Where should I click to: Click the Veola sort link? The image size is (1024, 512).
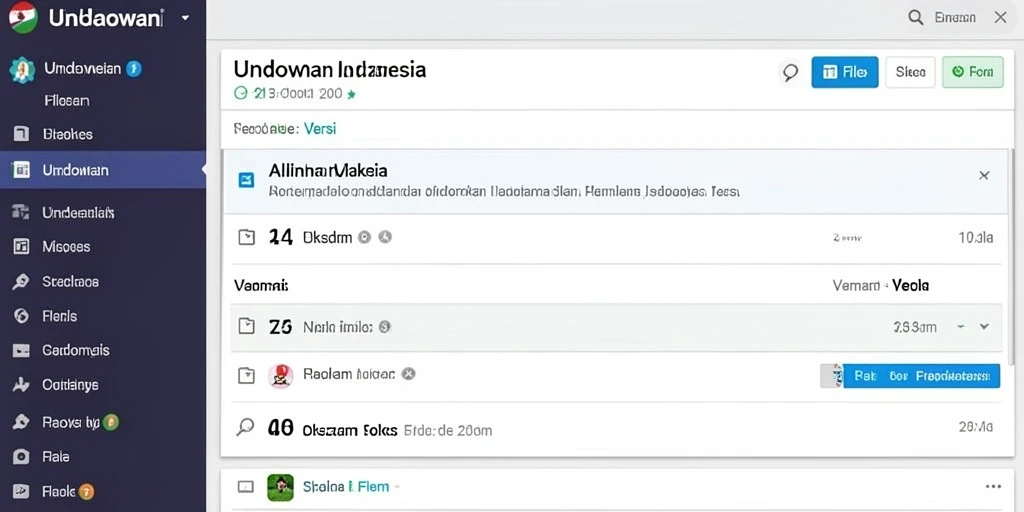[910, 285]
